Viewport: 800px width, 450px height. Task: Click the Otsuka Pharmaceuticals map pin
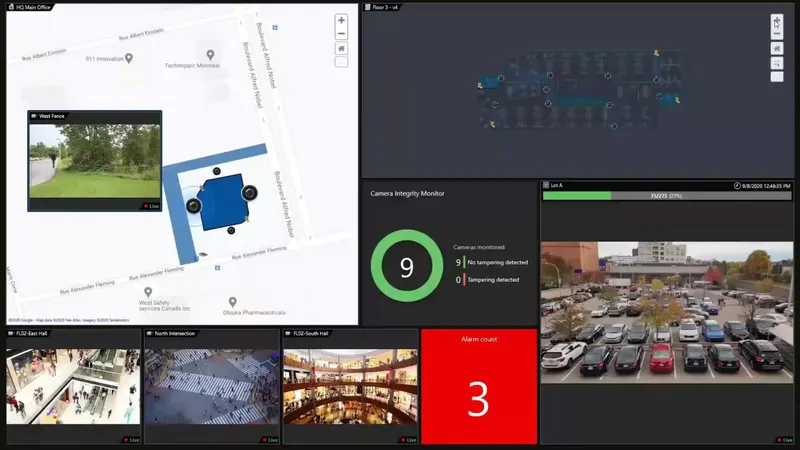coord(233,302)
